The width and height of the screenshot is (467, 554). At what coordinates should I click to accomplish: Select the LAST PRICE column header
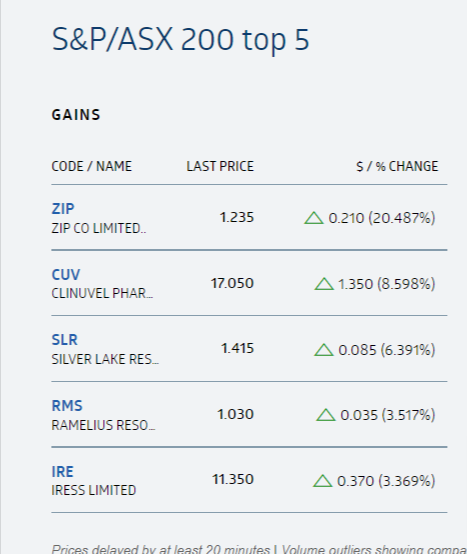click(x=220, y=166)
